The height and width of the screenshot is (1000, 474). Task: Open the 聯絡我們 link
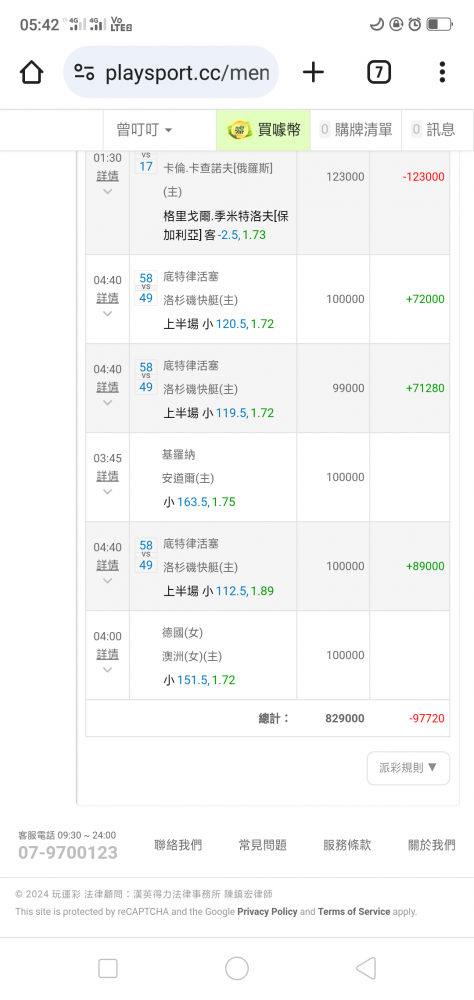(178, 845)
